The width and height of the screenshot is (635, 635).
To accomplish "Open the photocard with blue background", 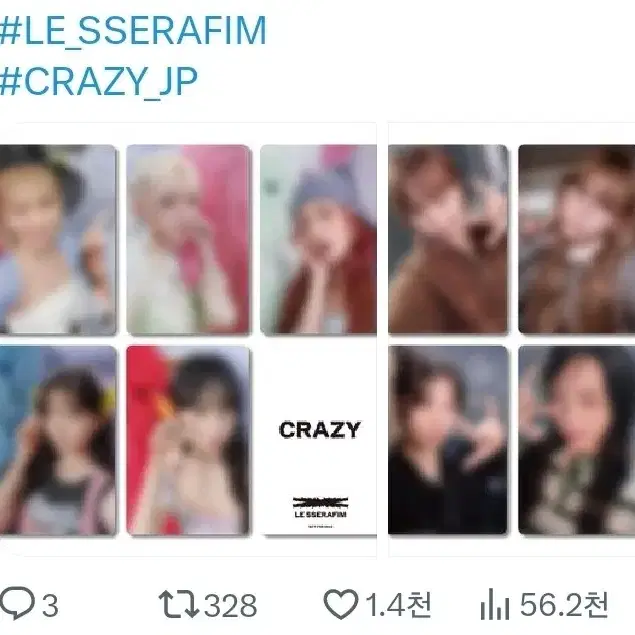I will (58, 440).
